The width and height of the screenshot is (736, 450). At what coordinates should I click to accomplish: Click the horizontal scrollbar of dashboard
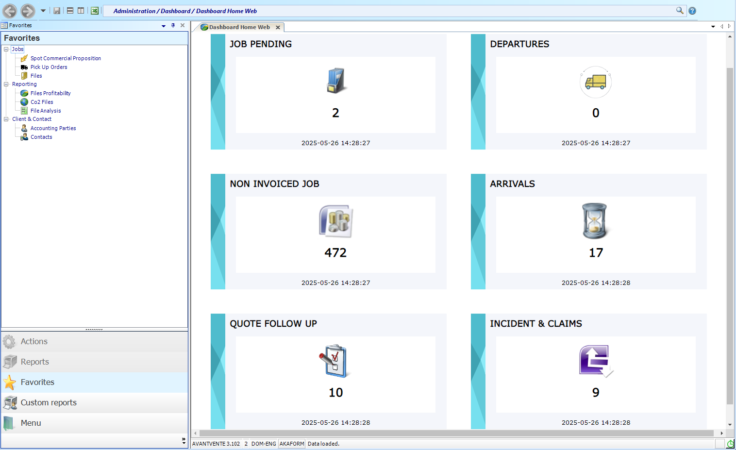456,433
